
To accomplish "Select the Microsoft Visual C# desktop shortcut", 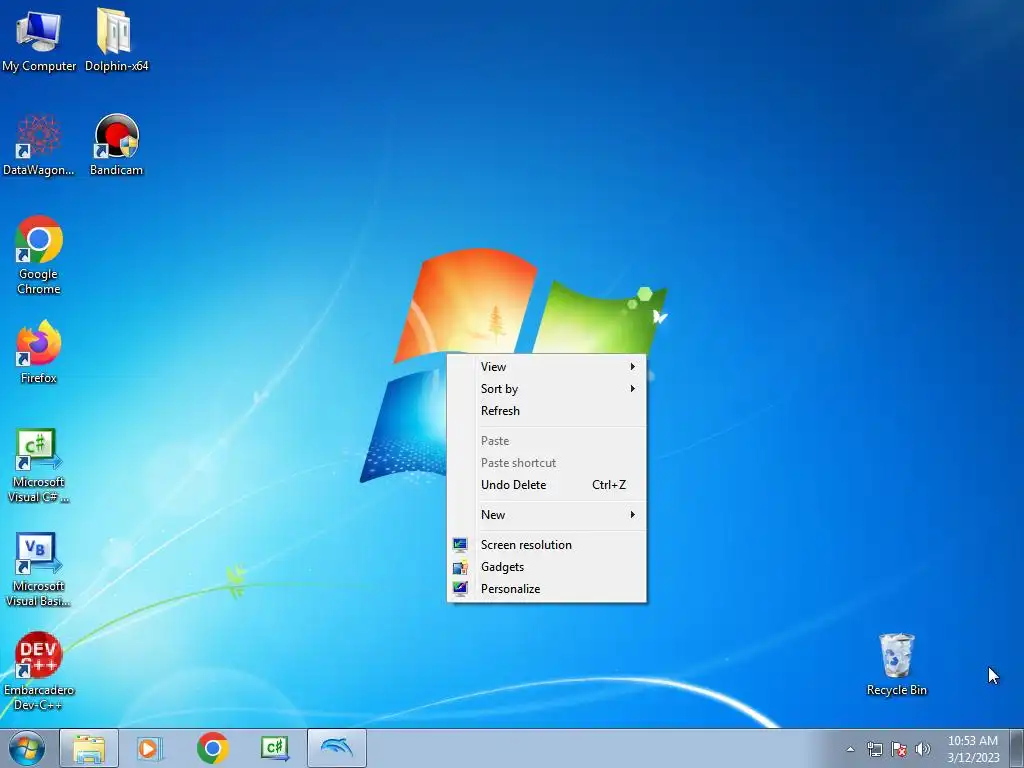I will (x=39, y=466).
